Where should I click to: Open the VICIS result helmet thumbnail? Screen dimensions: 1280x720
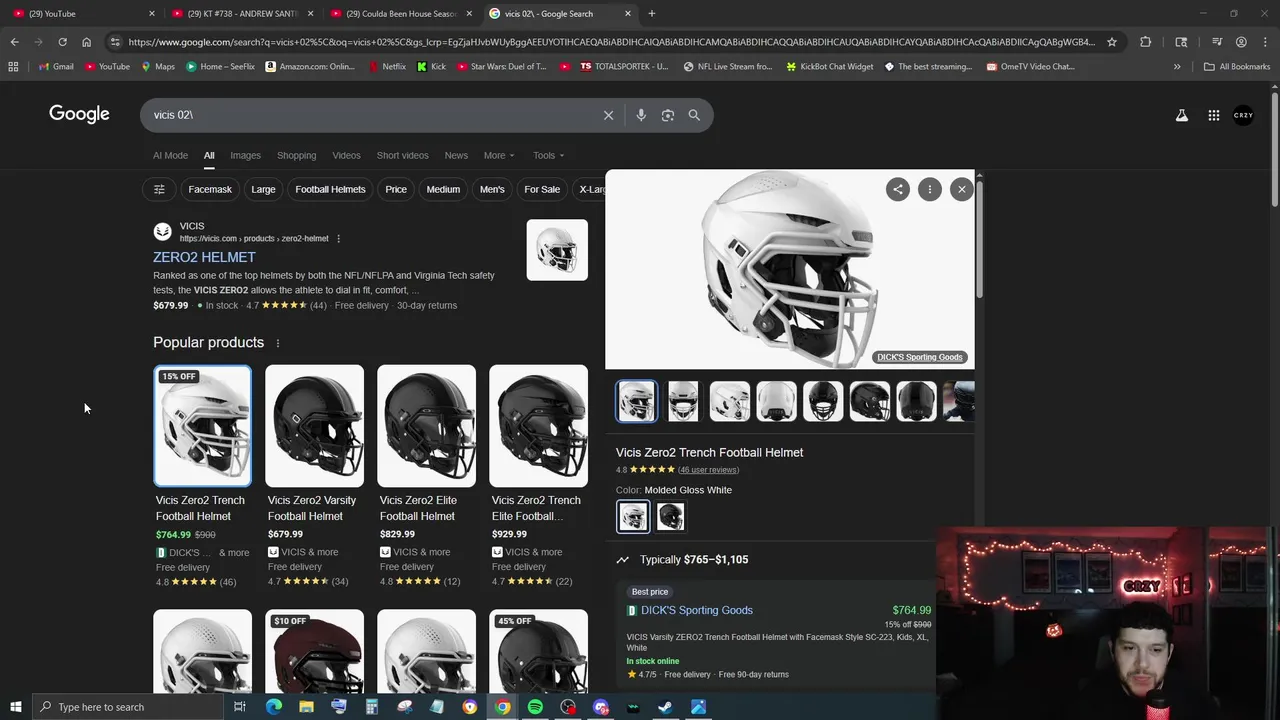pyautogui.click(x=557, y=250)
